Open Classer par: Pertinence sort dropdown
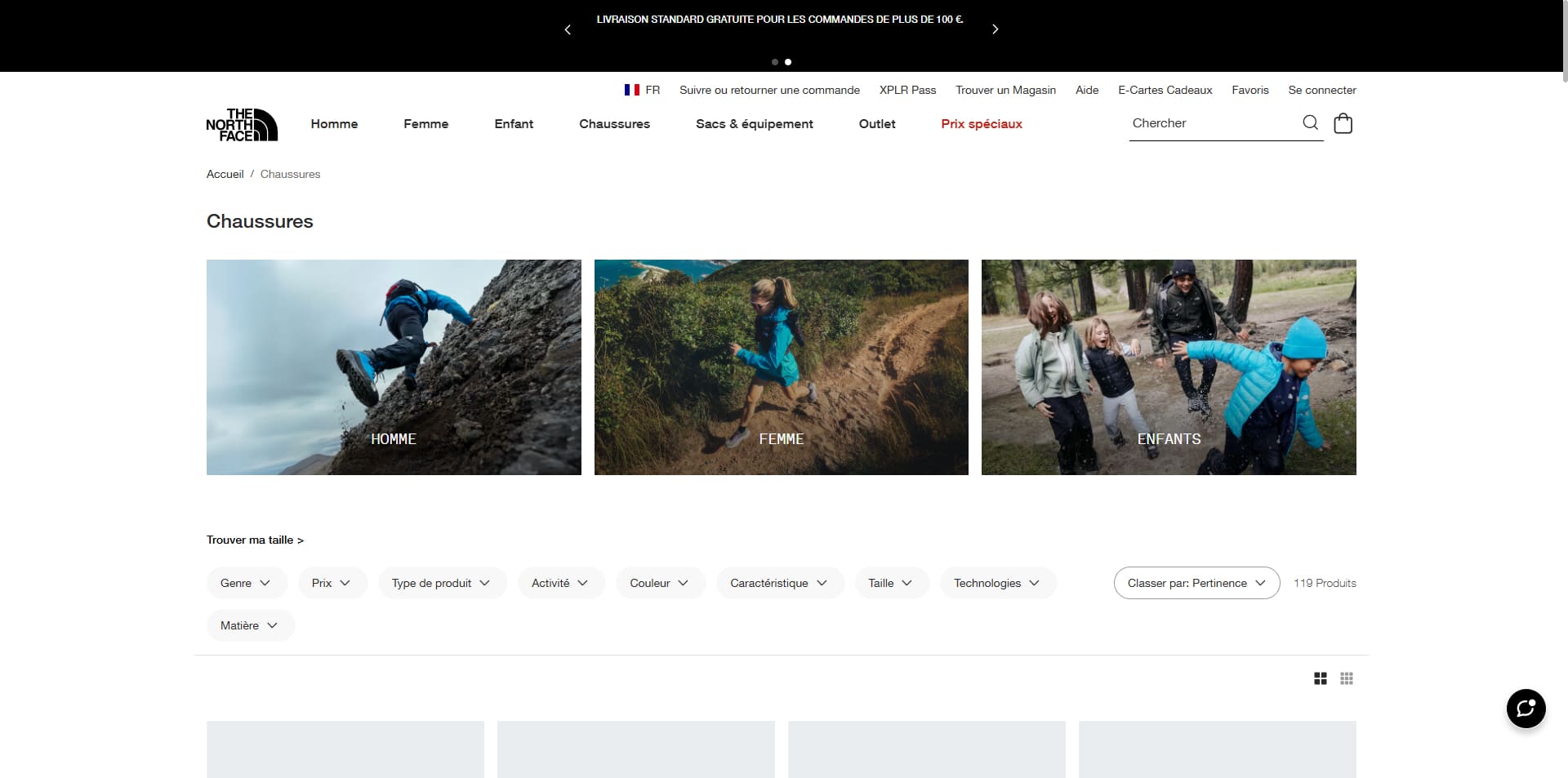Image resolution: width=1568 pixels, height=778 pixels. [x=1196, y=583]
